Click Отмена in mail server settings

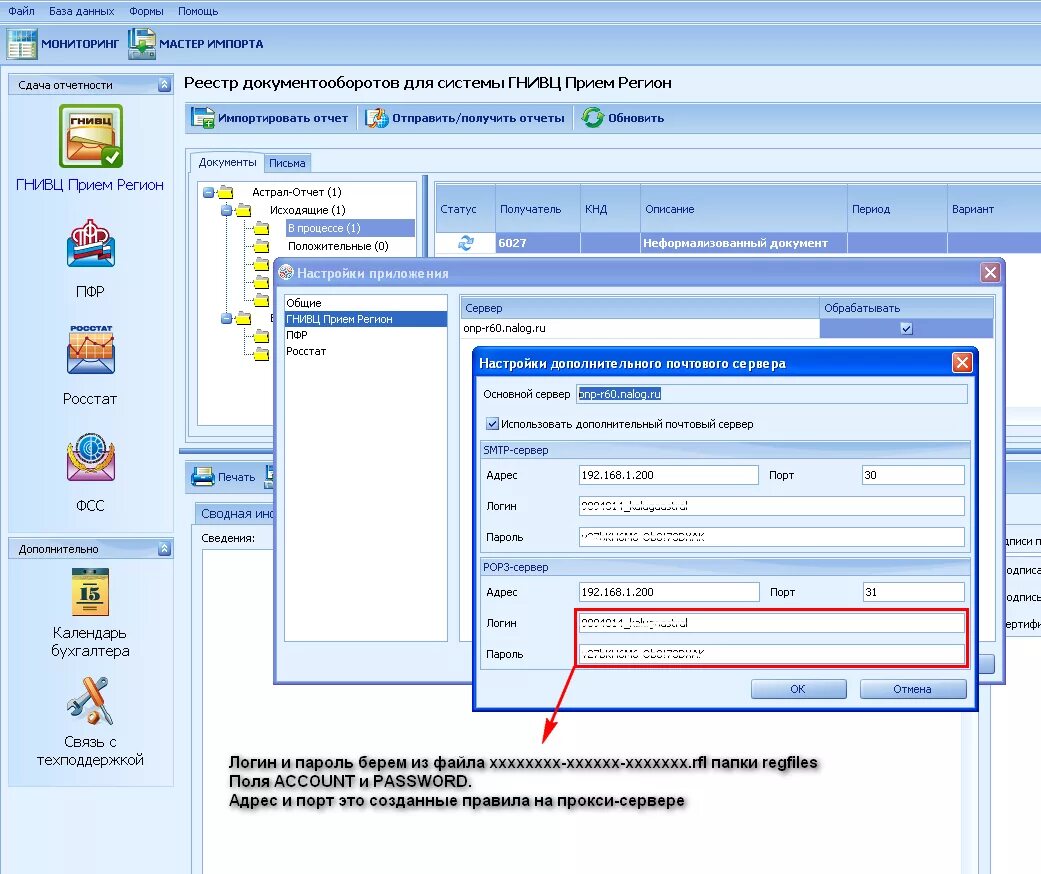(x=912, y=689)
